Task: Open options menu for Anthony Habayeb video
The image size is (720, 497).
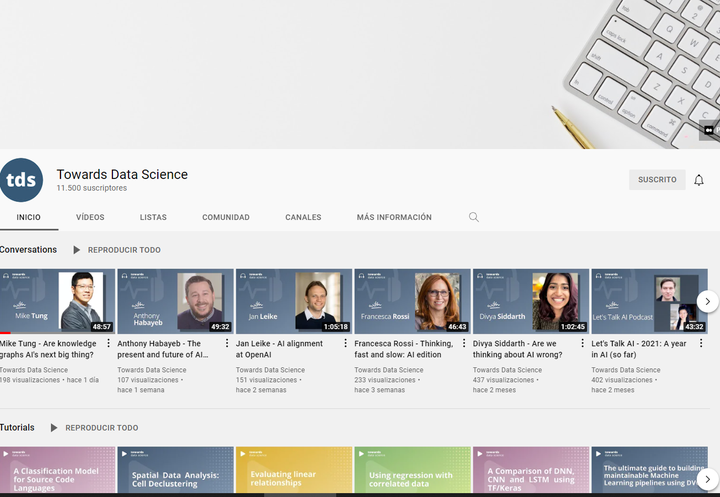Action: [x=227, y=343]
